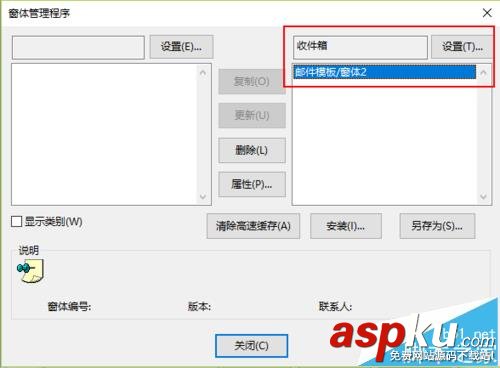Click the 安装(I)... button
Screen dimensions: 500x368
pos(346,226)
